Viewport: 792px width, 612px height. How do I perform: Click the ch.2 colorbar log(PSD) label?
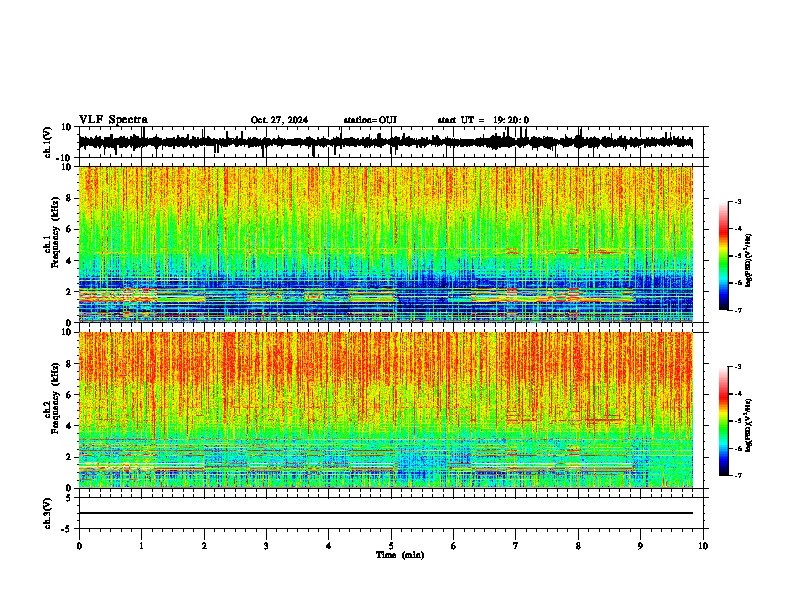point(749,426)
